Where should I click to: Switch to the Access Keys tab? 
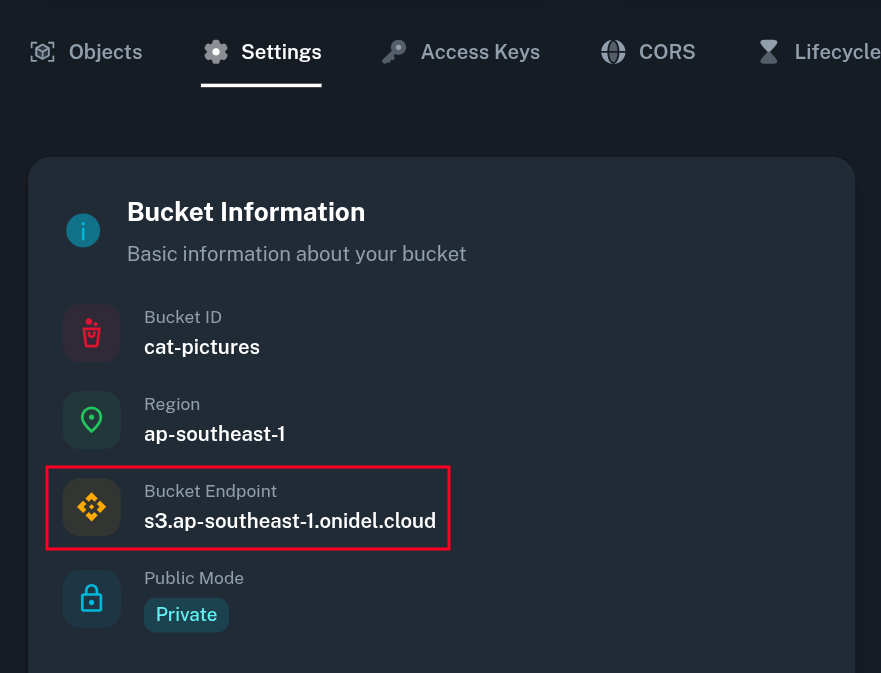(x=480, y=52)
